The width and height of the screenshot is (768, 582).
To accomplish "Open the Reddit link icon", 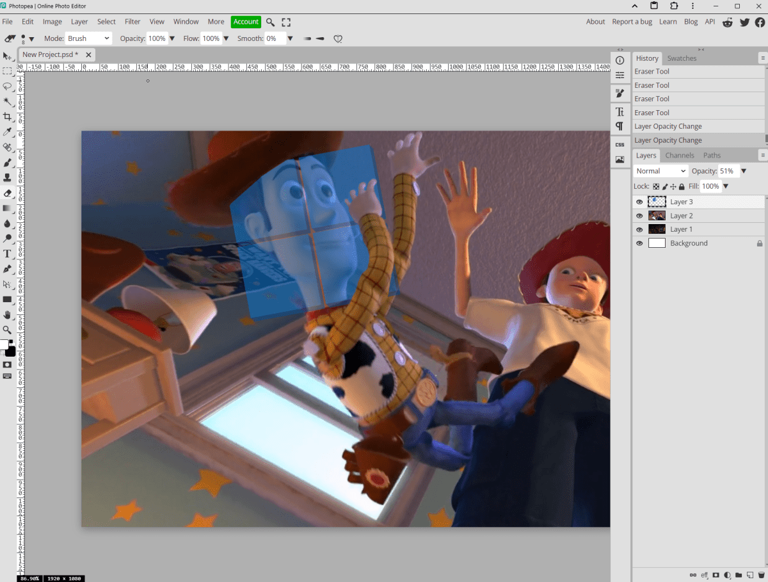I will tap(727, 22).
